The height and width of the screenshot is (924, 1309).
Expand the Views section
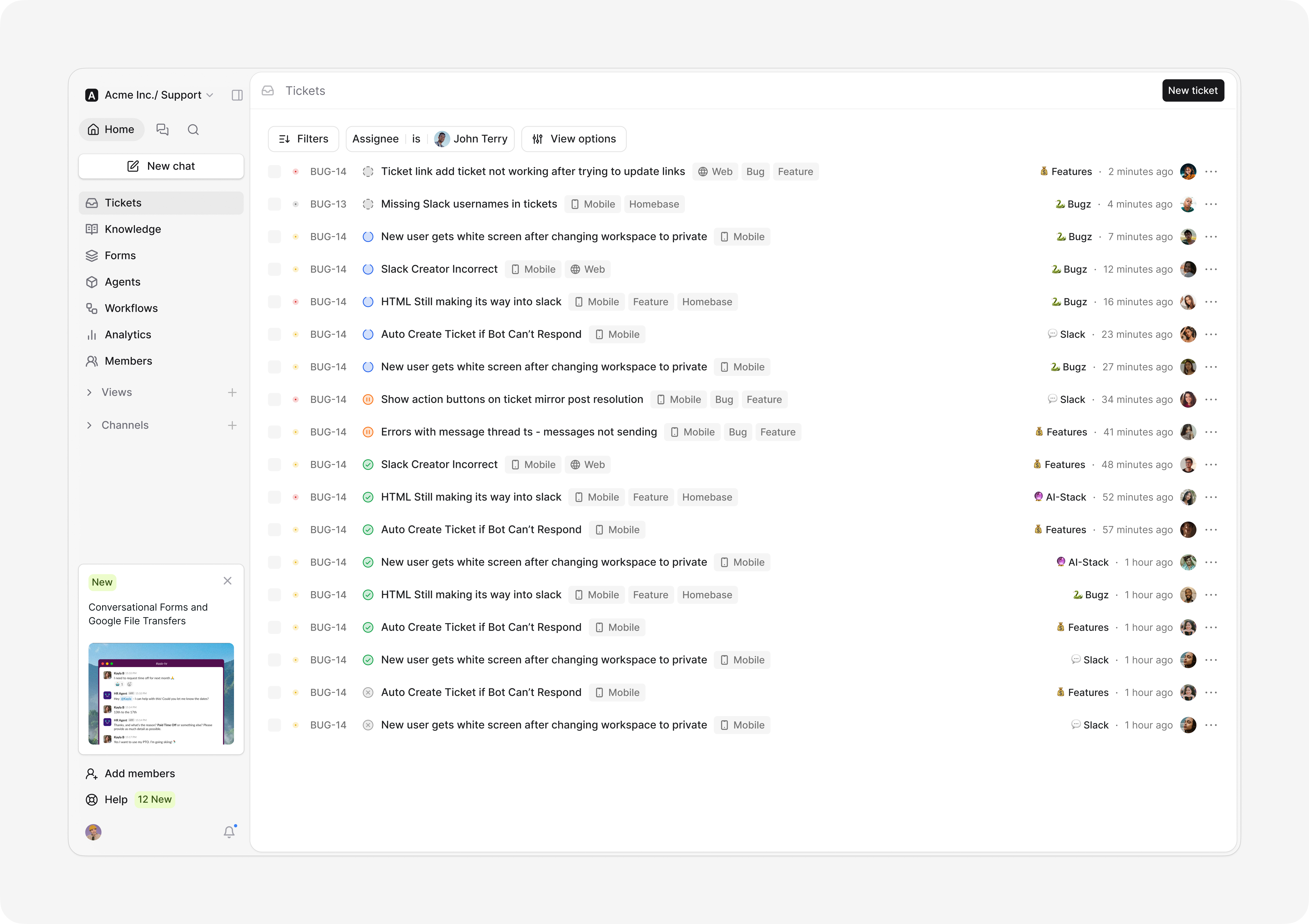tap(89, 392)
